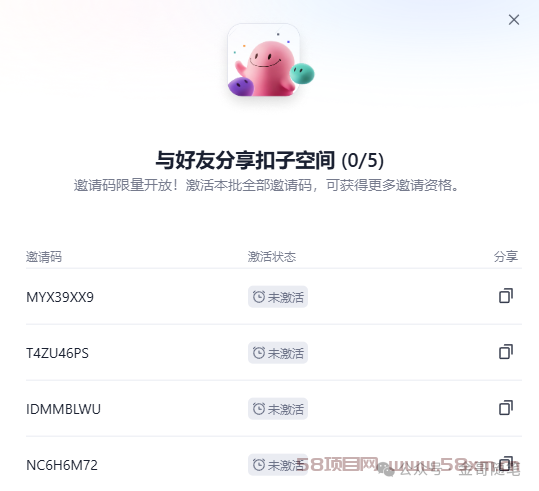Viewport: 539px width, 491px height.
Task: Close the invite sharing dialog
Action: point(514,20)
